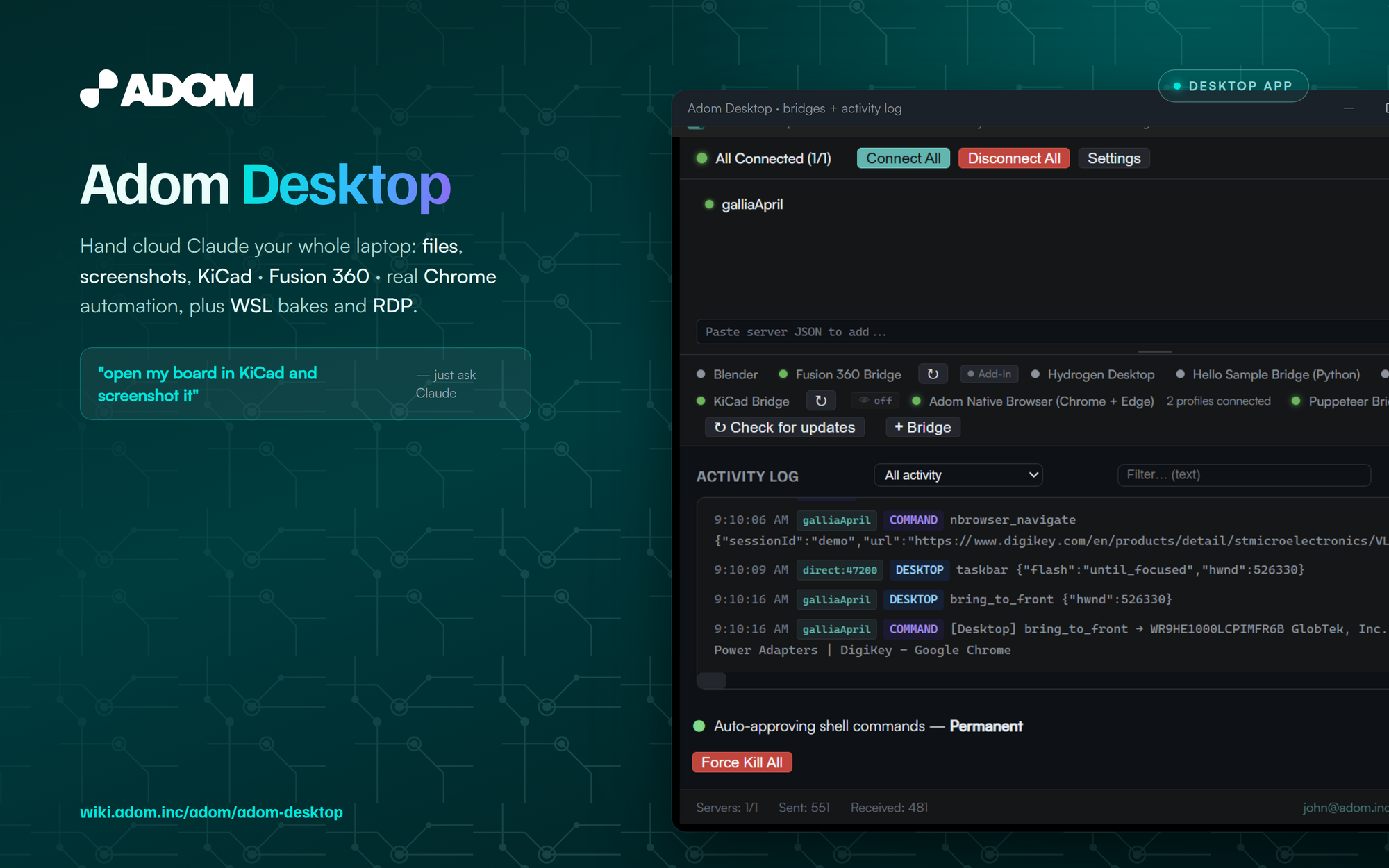Screen dimensions: 1389x868
Task: Open the All activity dropdown
Action: point(958,475)
